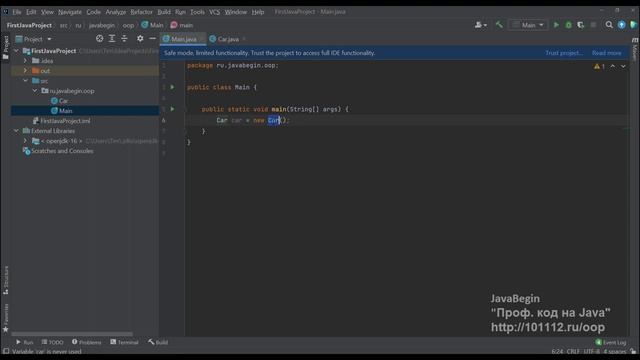Click the Trust project link
This screenshot has width=640, height=360.
[564, 53]
